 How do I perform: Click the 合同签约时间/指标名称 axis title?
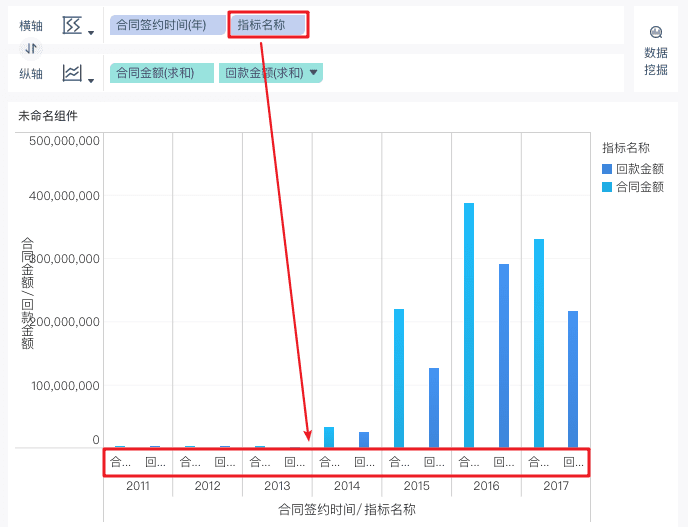click(347, 509)
